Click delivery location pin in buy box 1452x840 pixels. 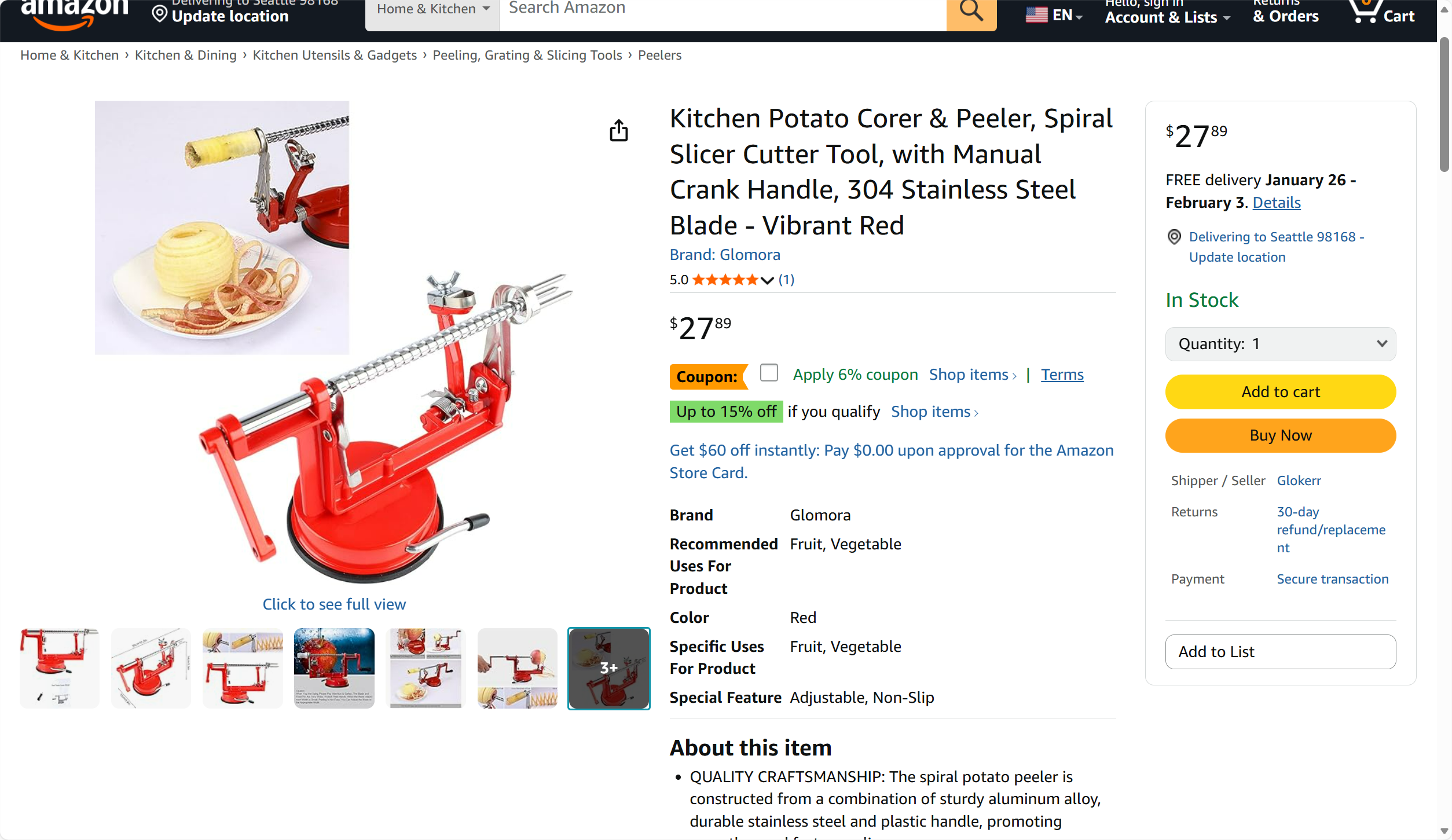pos(1174,237)
